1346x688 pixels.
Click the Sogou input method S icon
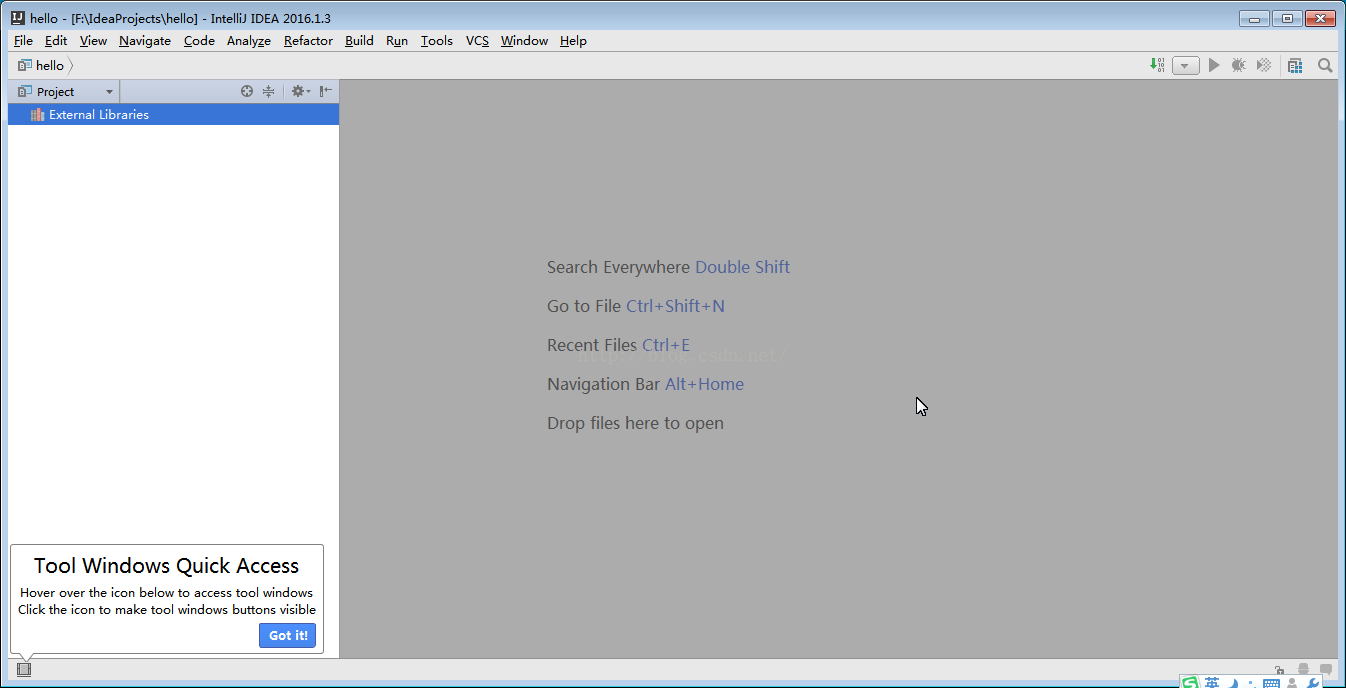pos(1190,683)
